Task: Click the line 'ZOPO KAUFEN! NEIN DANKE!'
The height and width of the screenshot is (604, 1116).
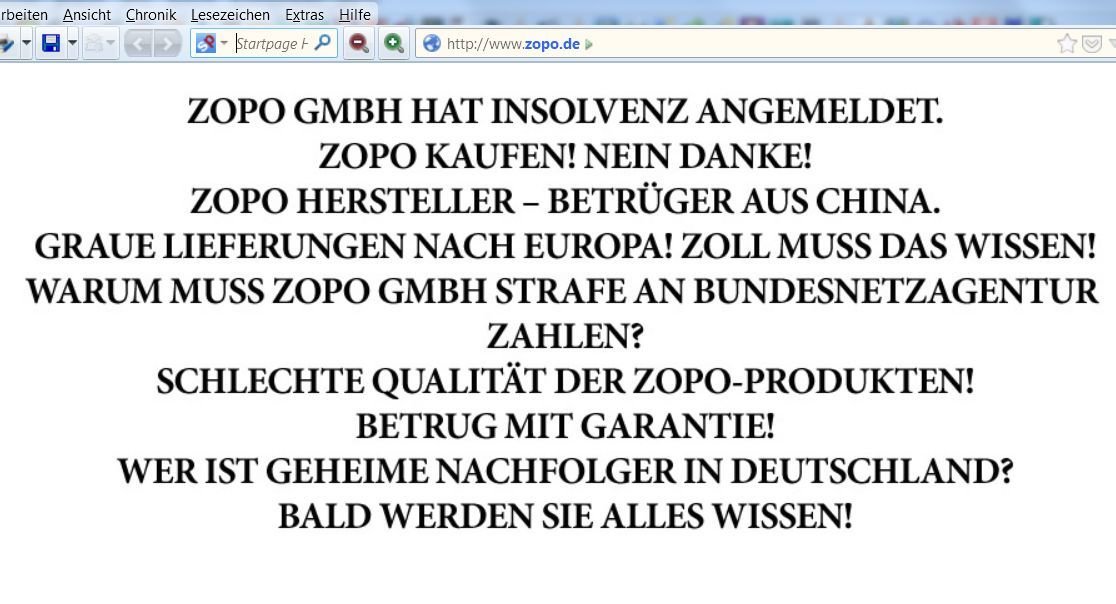Action: tap(565, 157)
